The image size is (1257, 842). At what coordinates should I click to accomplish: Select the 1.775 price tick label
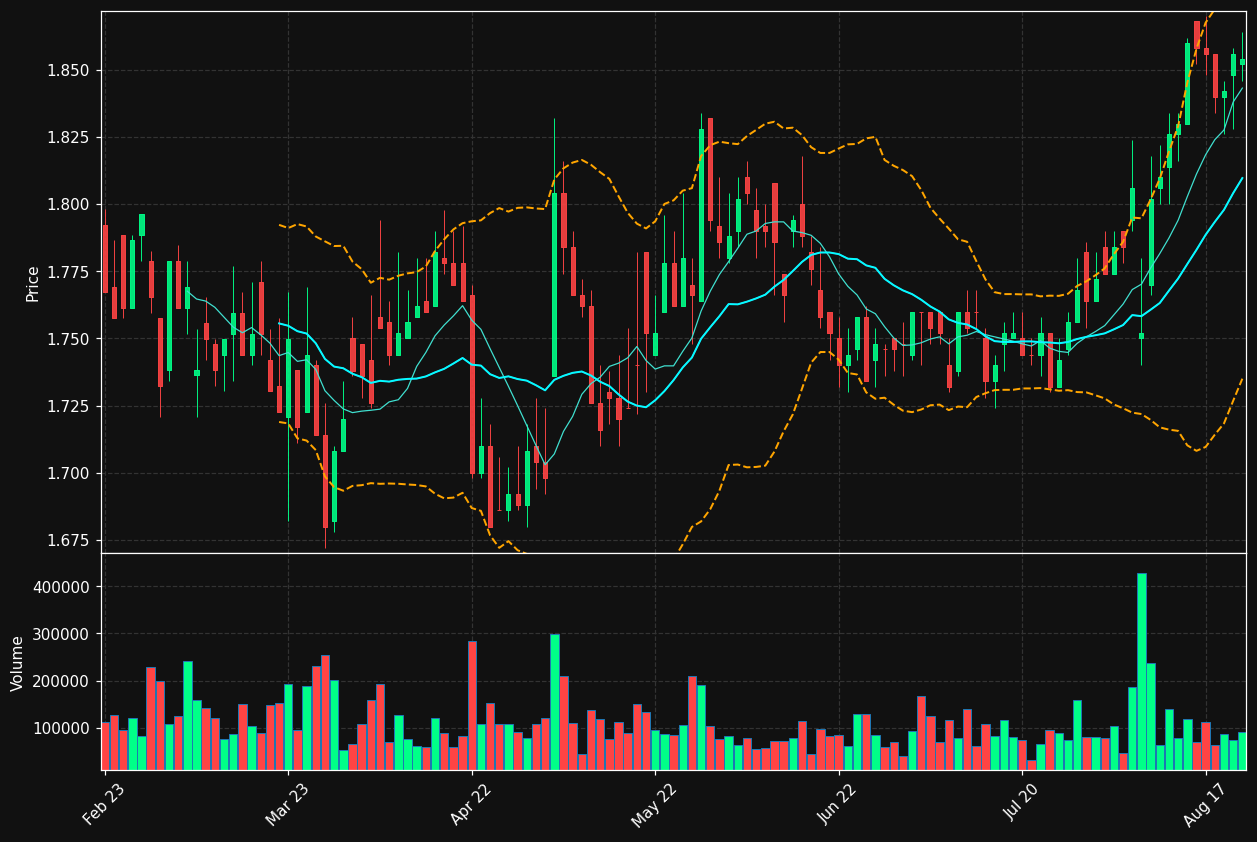tap(69, 272)
